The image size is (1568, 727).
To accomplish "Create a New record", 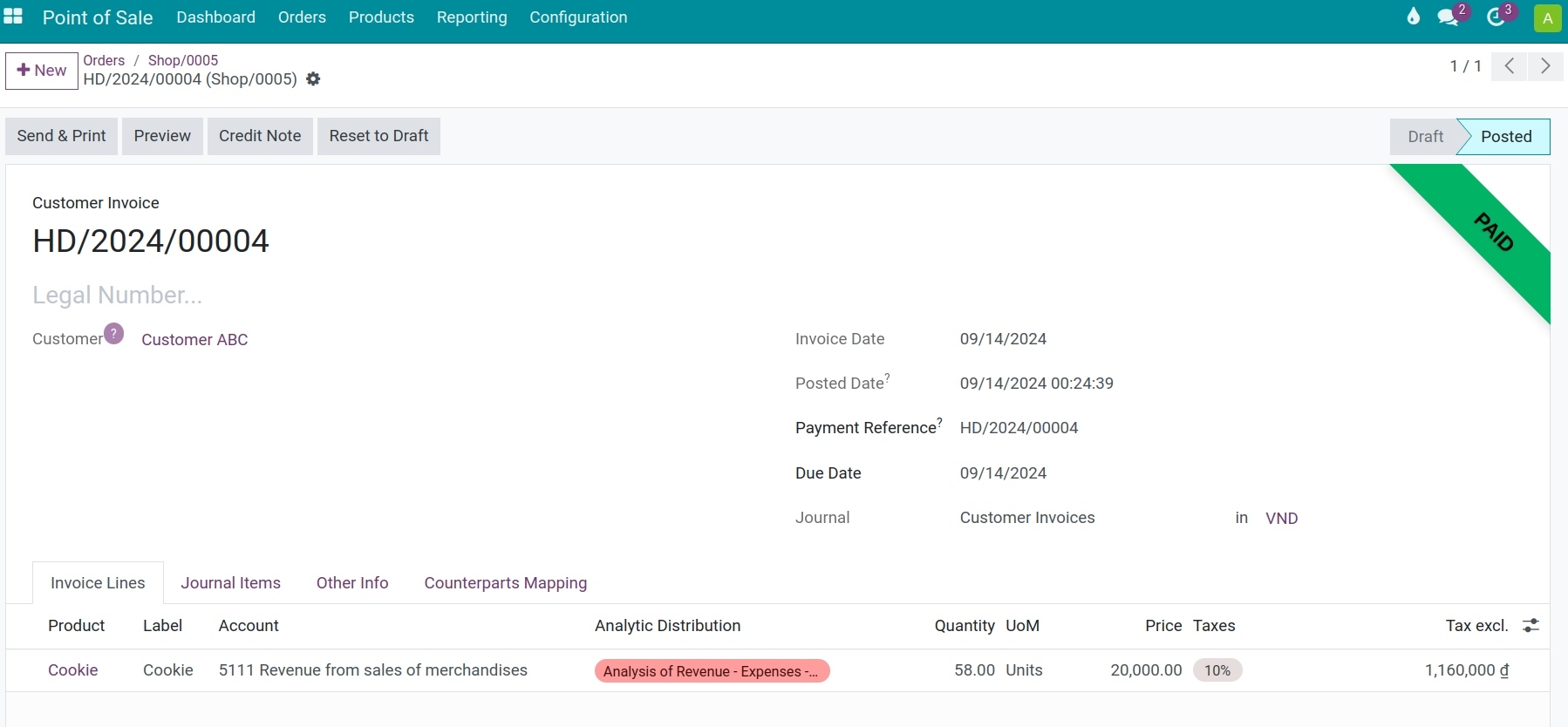I will [42, 71].
